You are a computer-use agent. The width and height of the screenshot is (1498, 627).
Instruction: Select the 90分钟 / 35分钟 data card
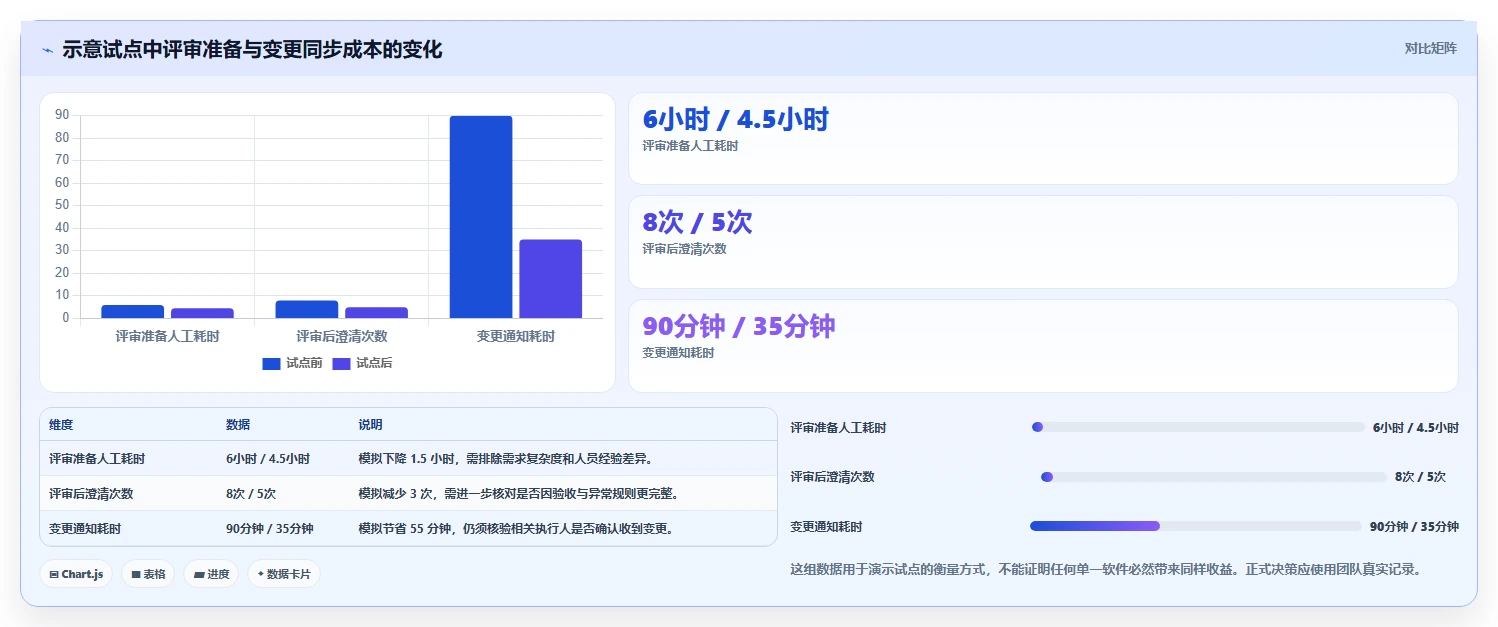click(1043, 346)
